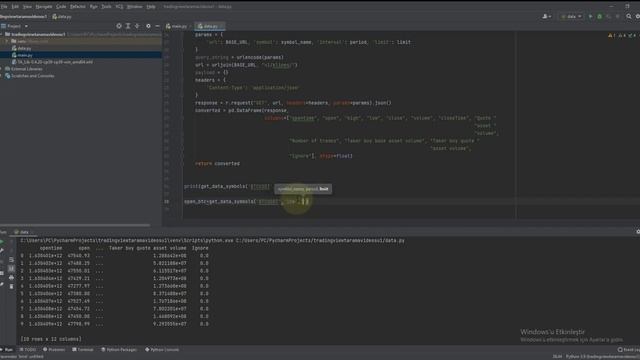This screenshot has width=640, height=360.
Task: Click the trash clear-all icon in Run panel
Action: pos(11,287)
